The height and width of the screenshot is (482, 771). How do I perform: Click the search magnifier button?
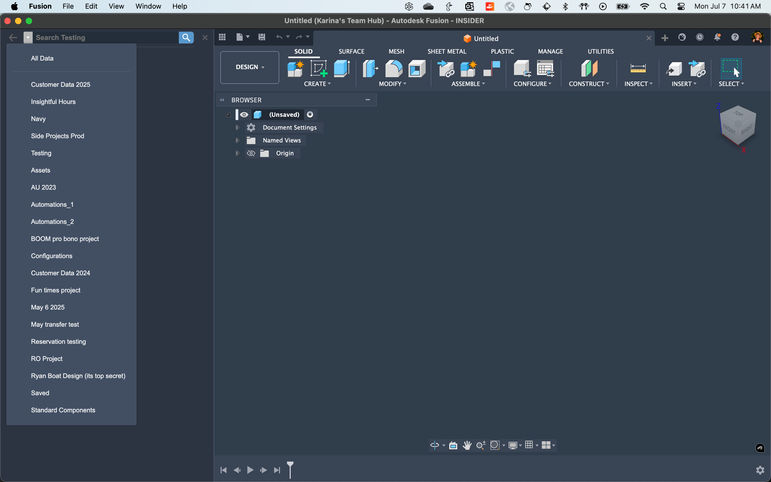pos(186,37)
